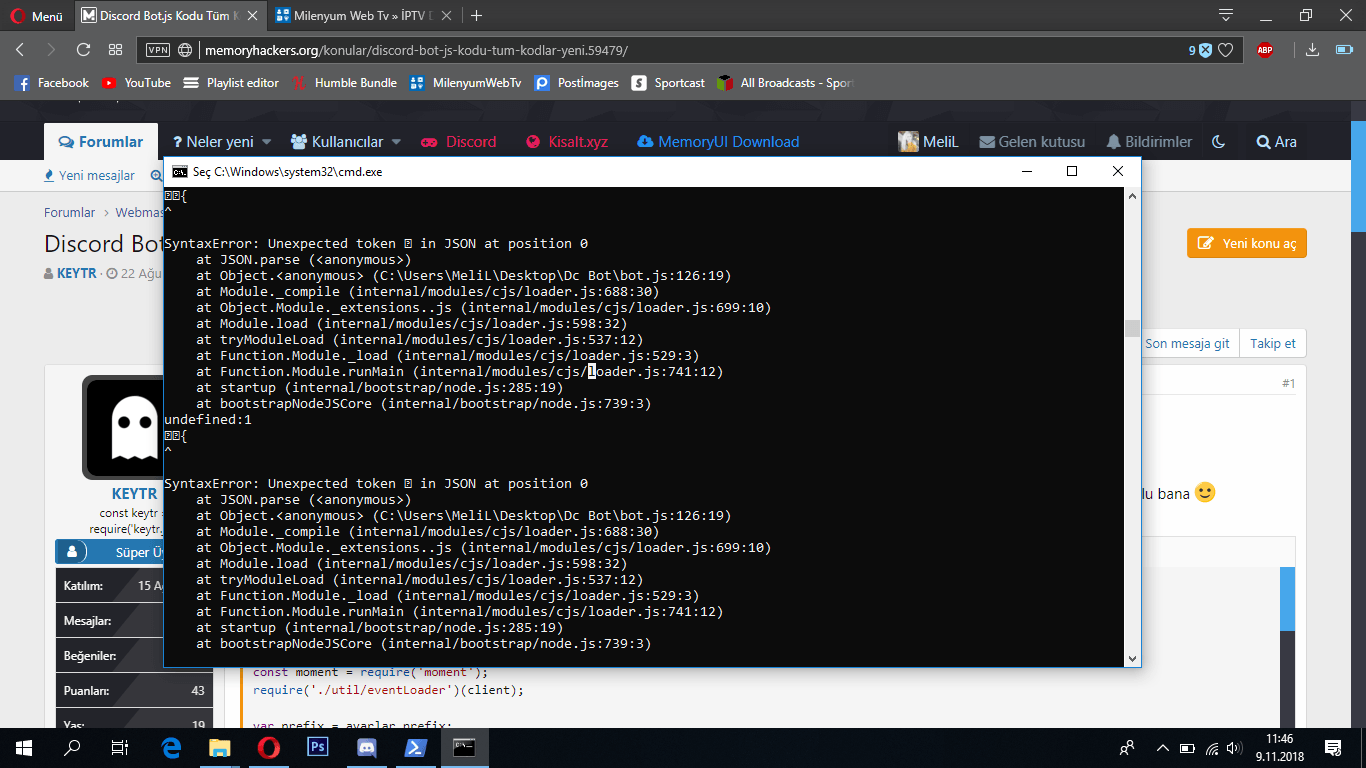
Task: Open the Kullanıcılar nav item
Action: 336,142
